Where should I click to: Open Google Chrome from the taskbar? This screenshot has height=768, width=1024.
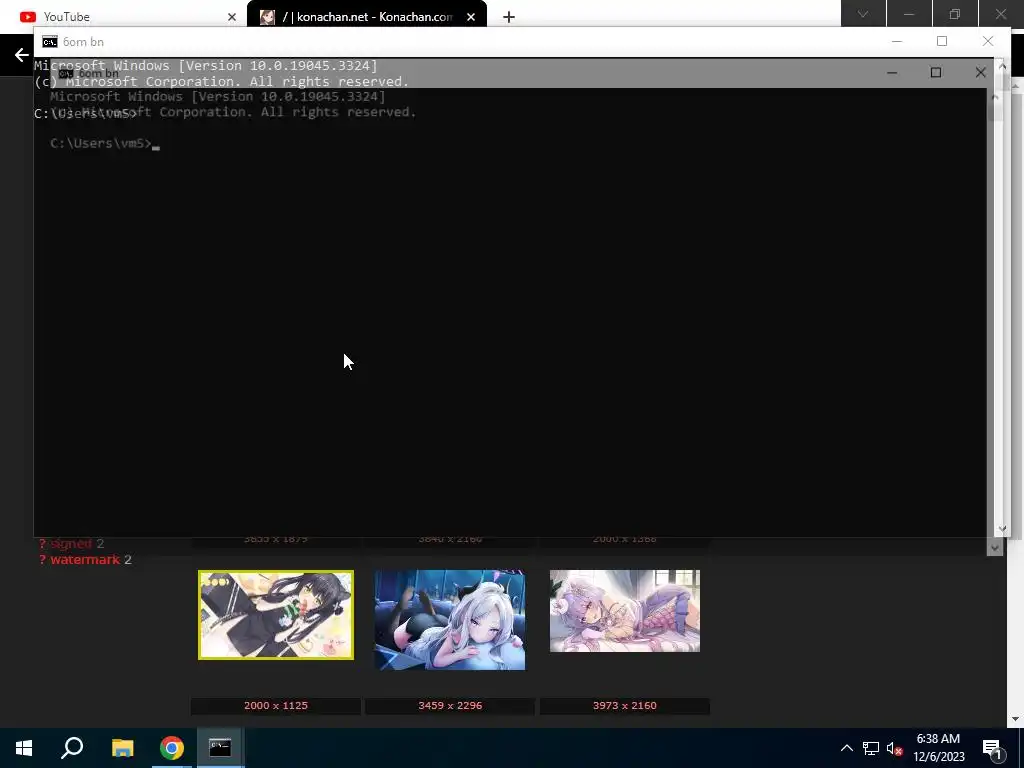coord(172,748)
